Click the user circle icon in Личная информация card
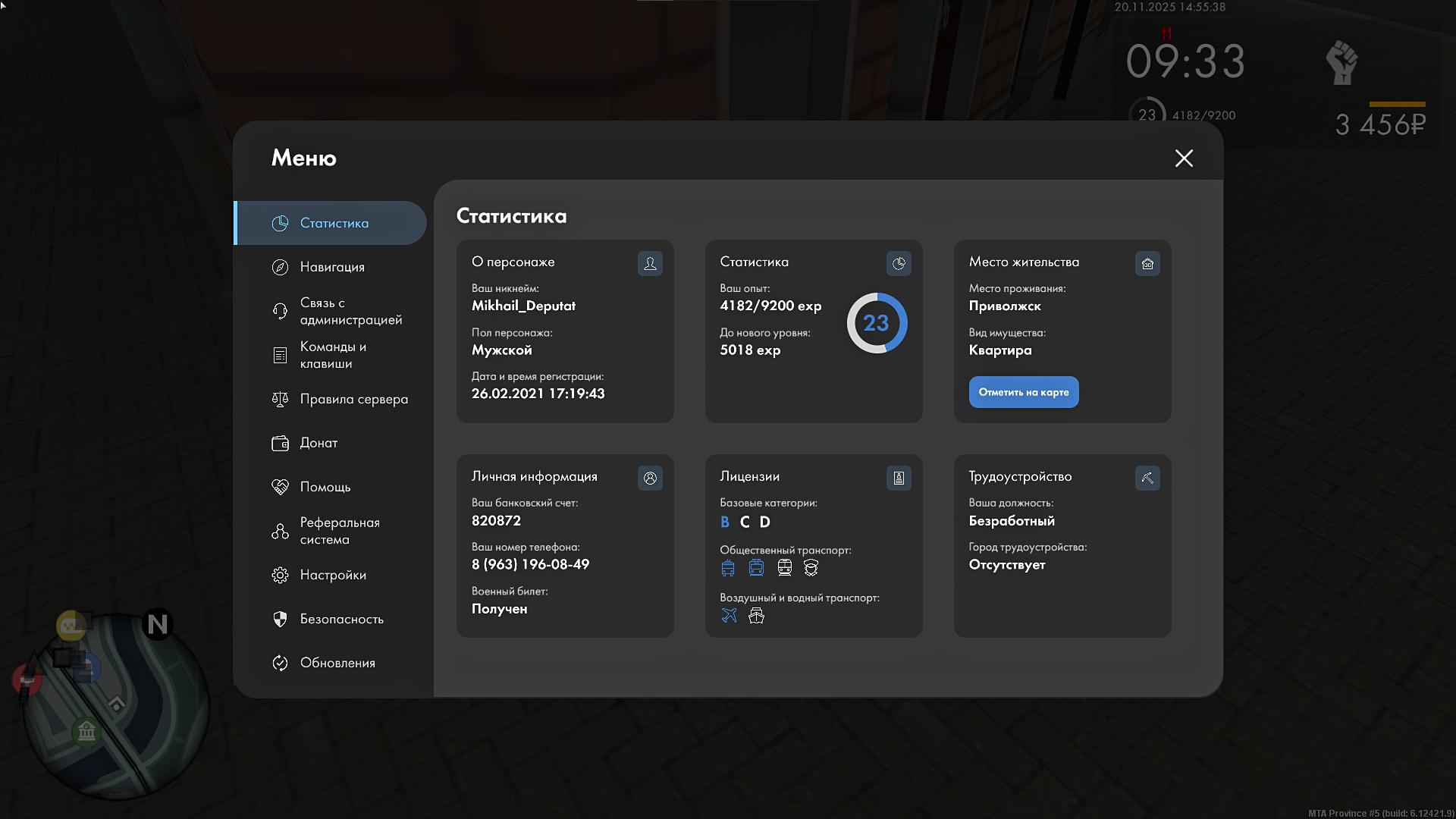The height and width of the screenshot is (819, 1456). (650, 478)
